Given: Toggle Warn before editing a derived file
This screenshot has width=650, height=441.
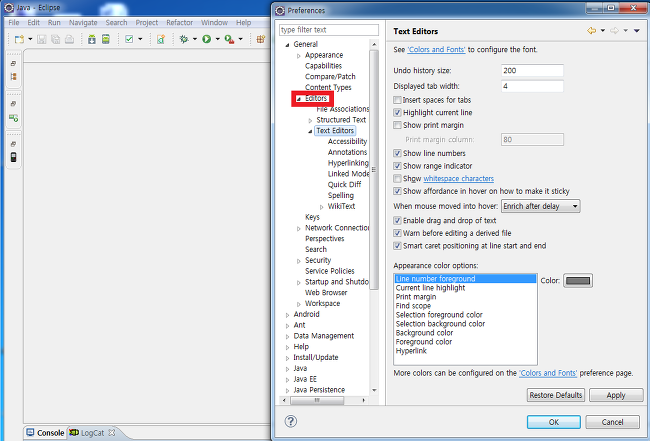Looking at the screenshot, I should [397, 233].
